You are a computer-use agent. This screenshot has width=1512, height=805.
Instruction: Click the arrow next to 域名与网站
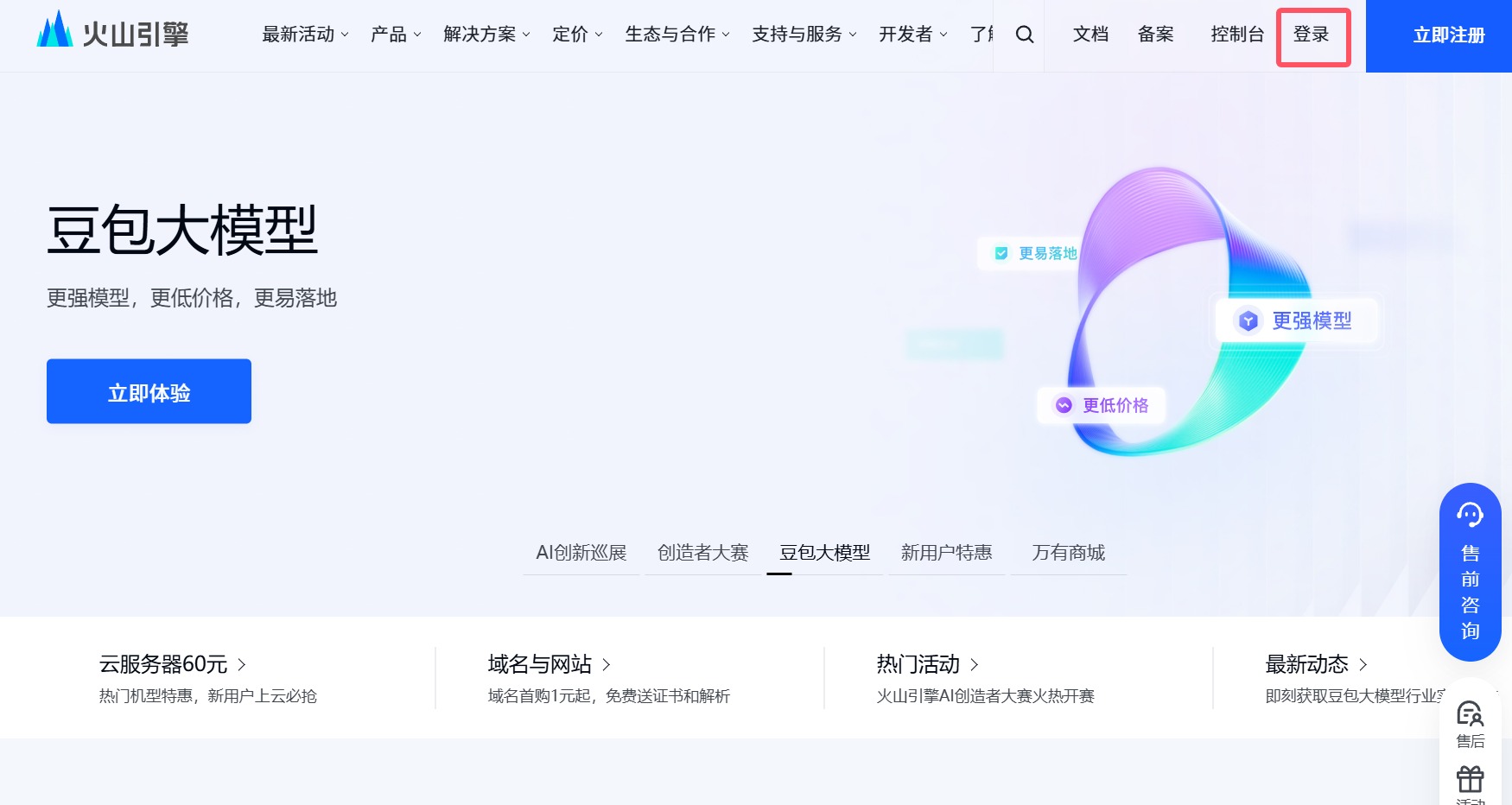(607, 664)
